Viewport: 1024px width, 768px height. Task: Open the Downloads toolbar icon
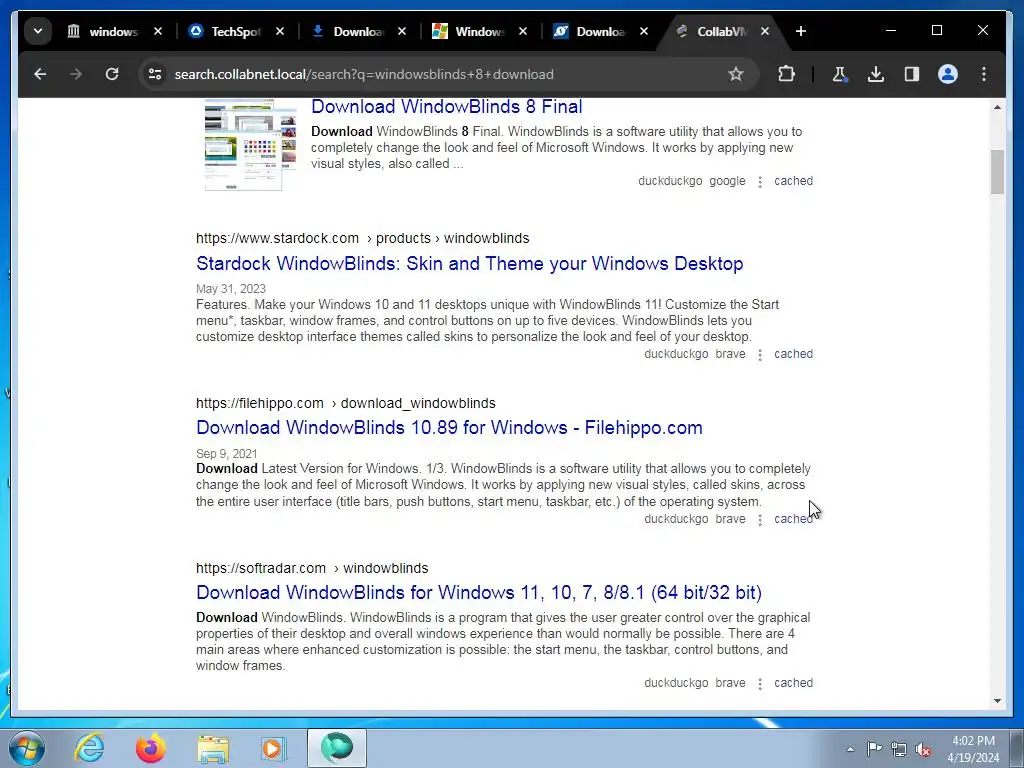pos(876,74)
